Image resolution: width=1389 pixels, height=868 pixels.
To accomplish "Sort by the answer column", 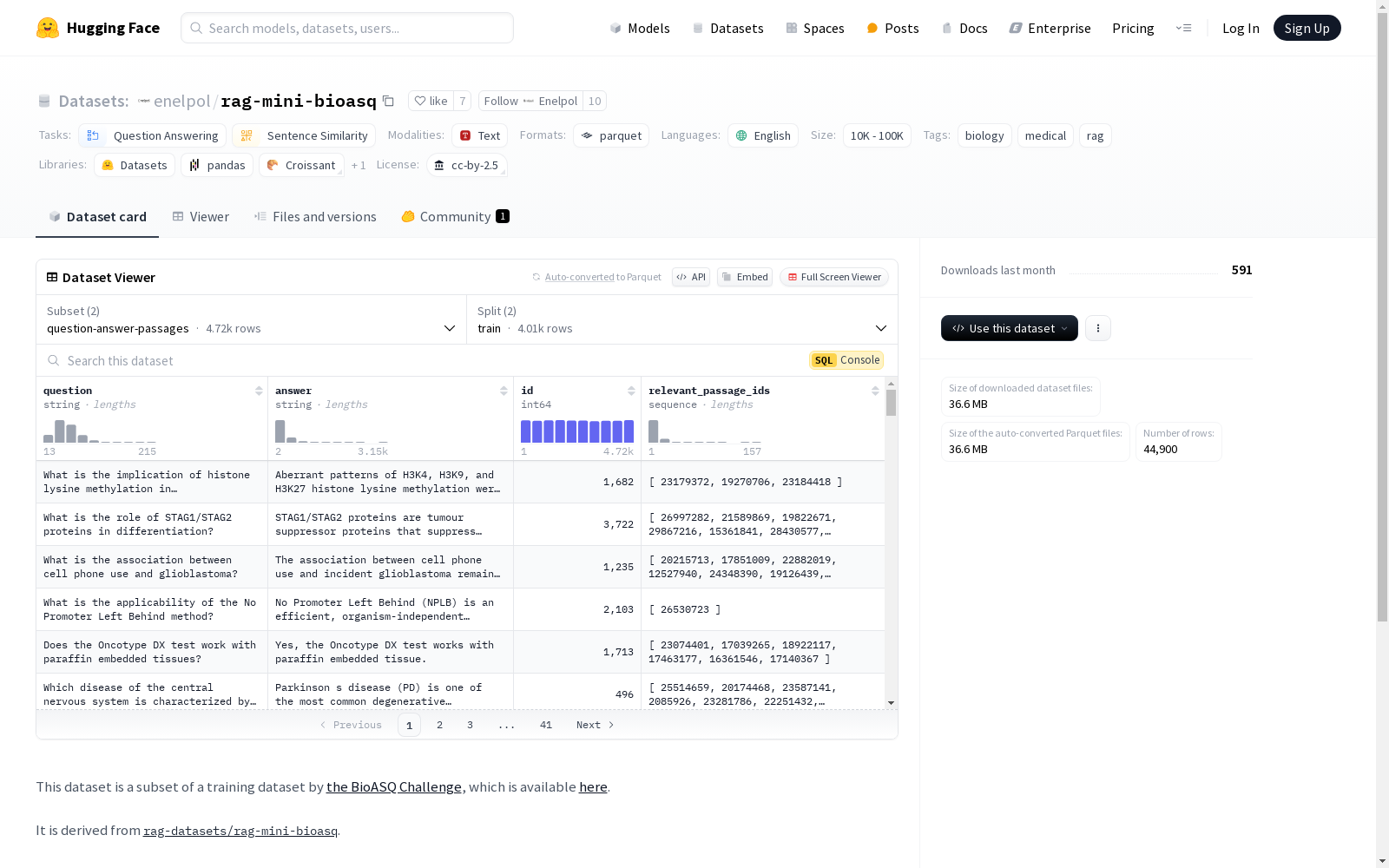I will point(504,391).
